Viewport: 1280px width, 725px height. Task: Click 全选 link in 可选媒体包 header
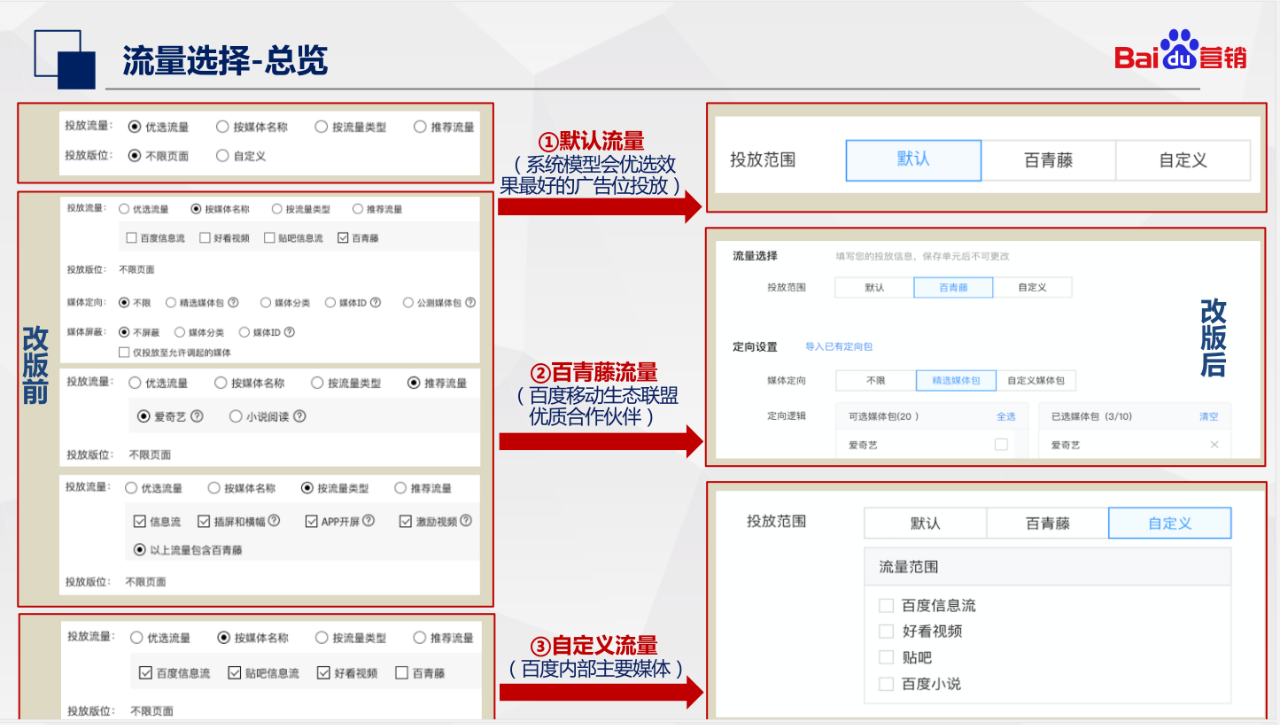1005,416
